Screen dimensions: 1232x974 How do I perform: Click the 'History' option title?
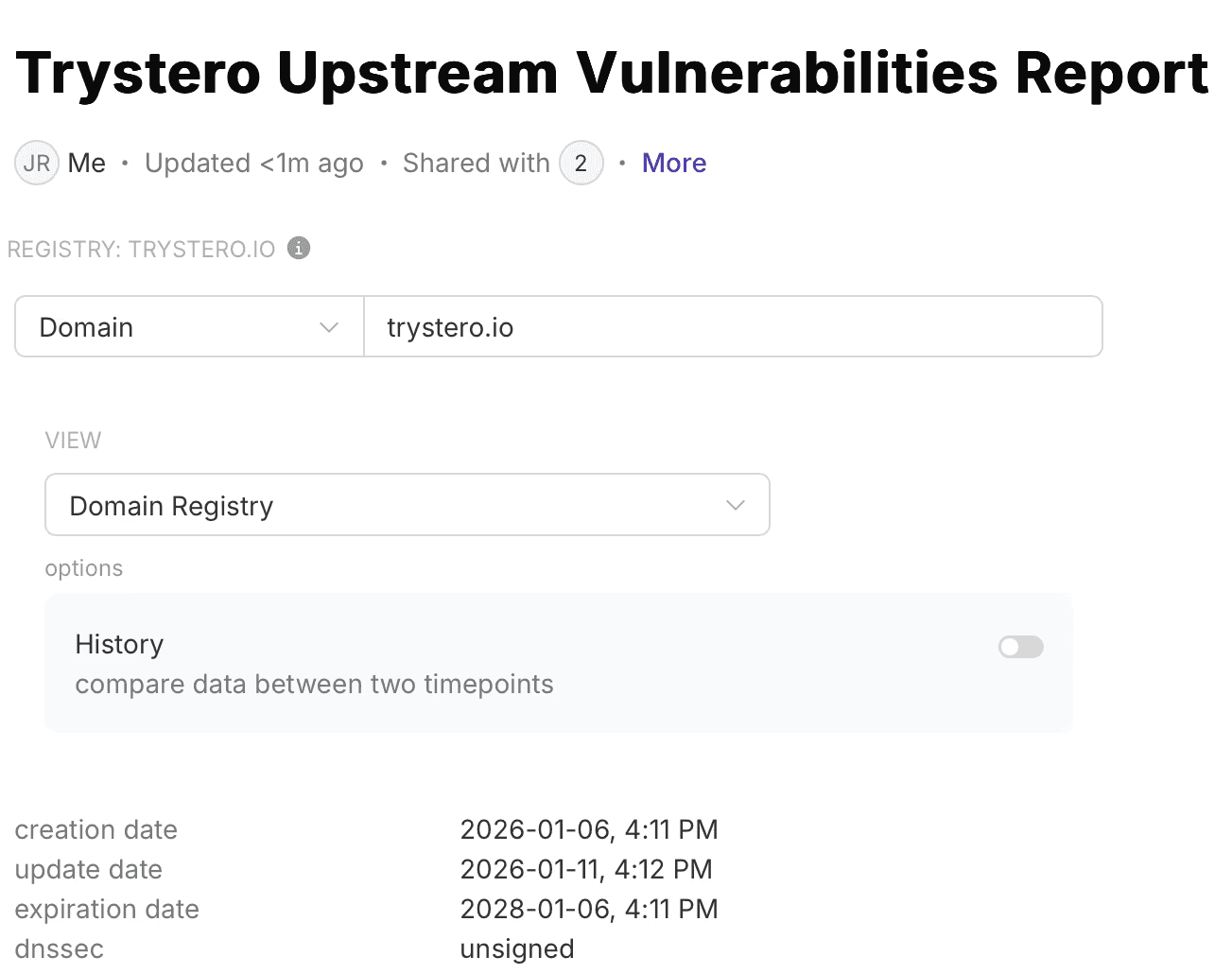(119, 645)
